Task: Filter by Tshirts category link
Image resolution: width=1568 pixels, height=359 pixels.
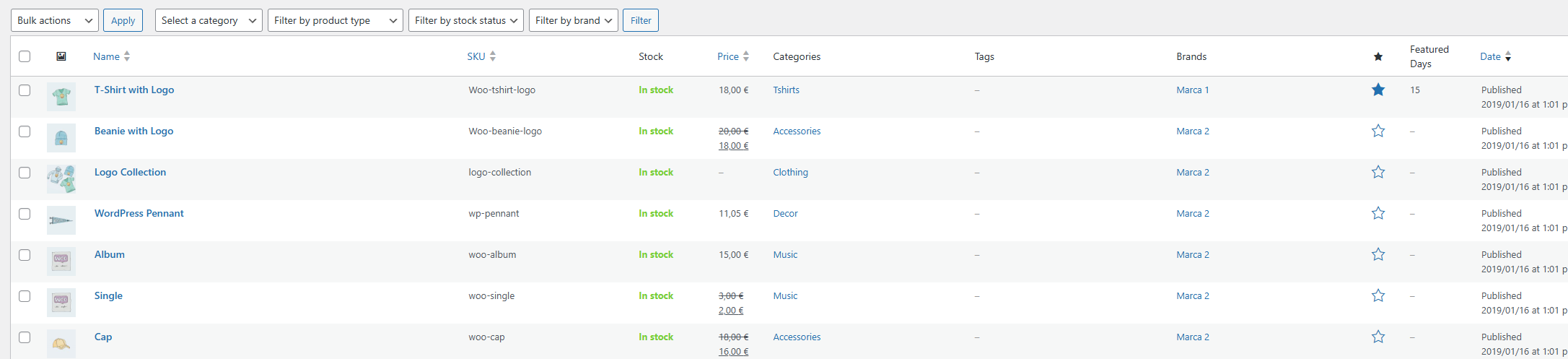Action: point(787,90)
